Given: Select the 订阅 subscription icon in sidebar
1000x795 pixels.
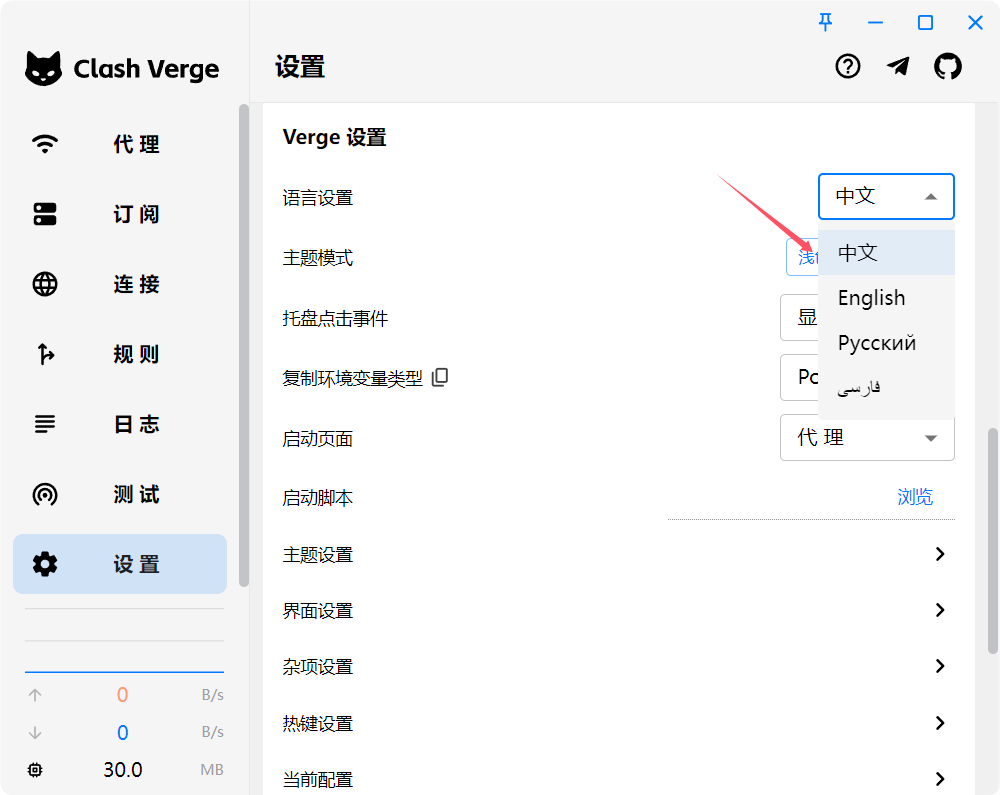Looking at the screenshot, I should (x=44, y=214).
